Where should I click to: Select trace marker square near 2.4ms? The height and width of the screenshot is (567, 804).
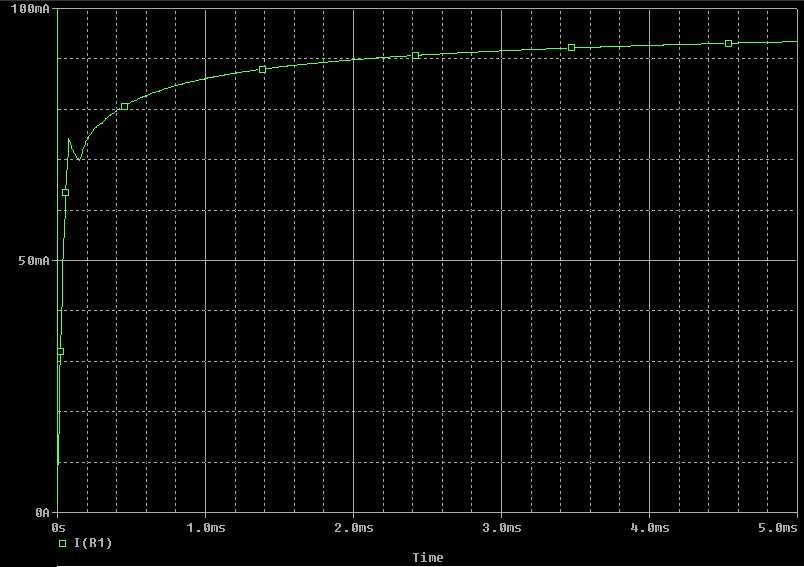pyautogui.click(x=415, y=55)
